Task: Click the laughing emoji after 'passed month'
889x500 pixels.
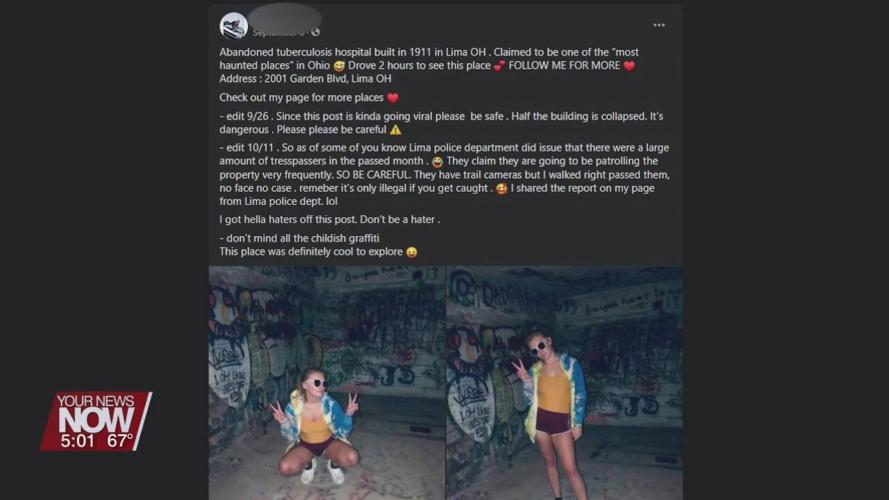Action: tap(437, 161)
